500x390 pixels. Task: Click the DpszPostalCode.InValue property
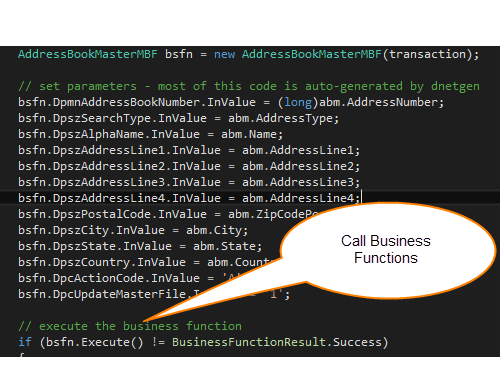click(130, 214)
